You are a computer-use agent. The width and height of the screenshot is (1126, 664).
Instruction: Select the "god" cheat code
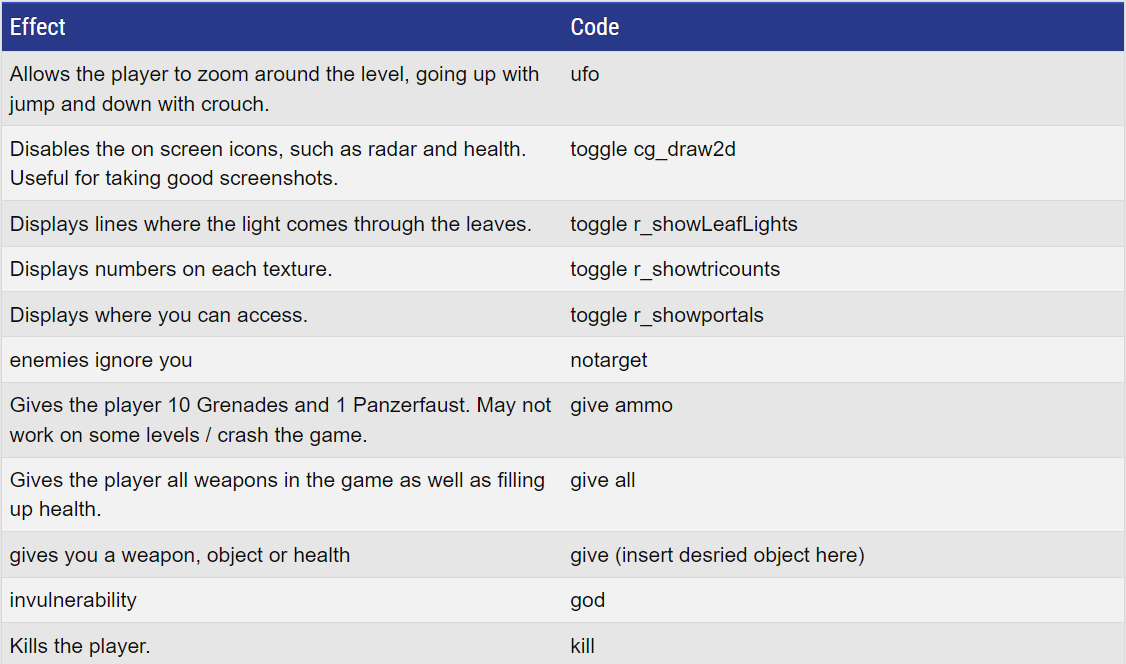click(588, 600)
